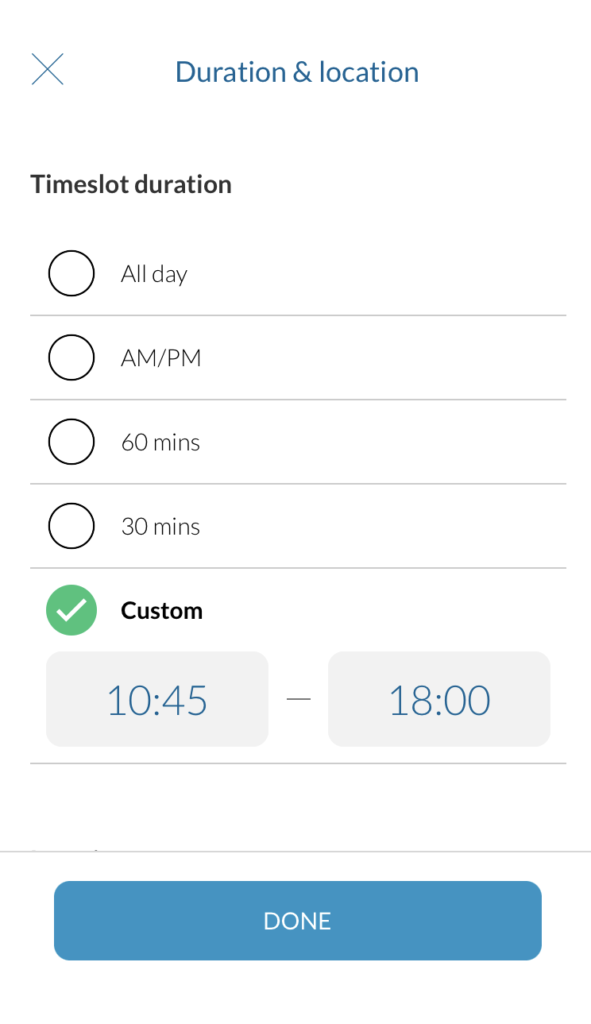Toggle the green Custom checkmark

(x=71, y=610)
